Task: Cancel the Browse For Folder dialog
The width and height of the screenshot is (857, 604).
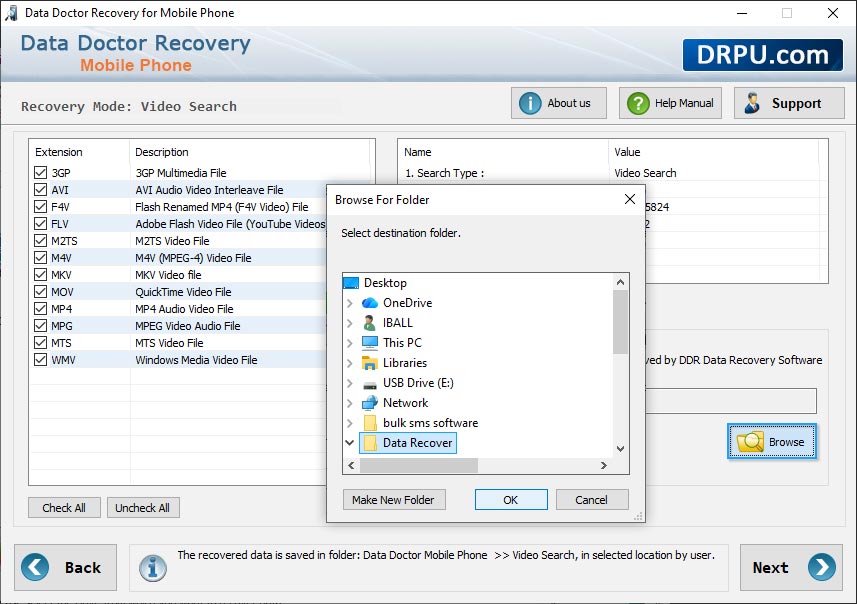Action: [x=591, y=500]
